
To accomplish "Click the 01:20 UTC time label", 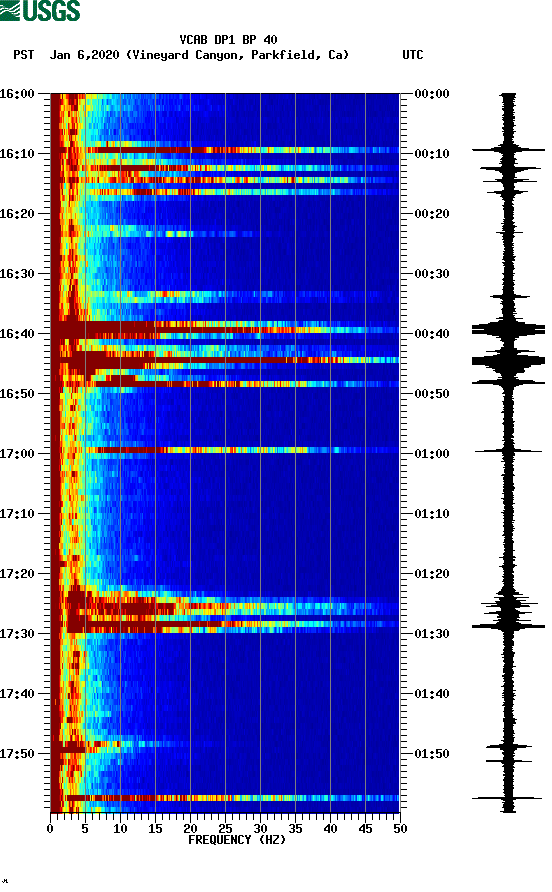I will pyautogui.click(x=432, y=574).
